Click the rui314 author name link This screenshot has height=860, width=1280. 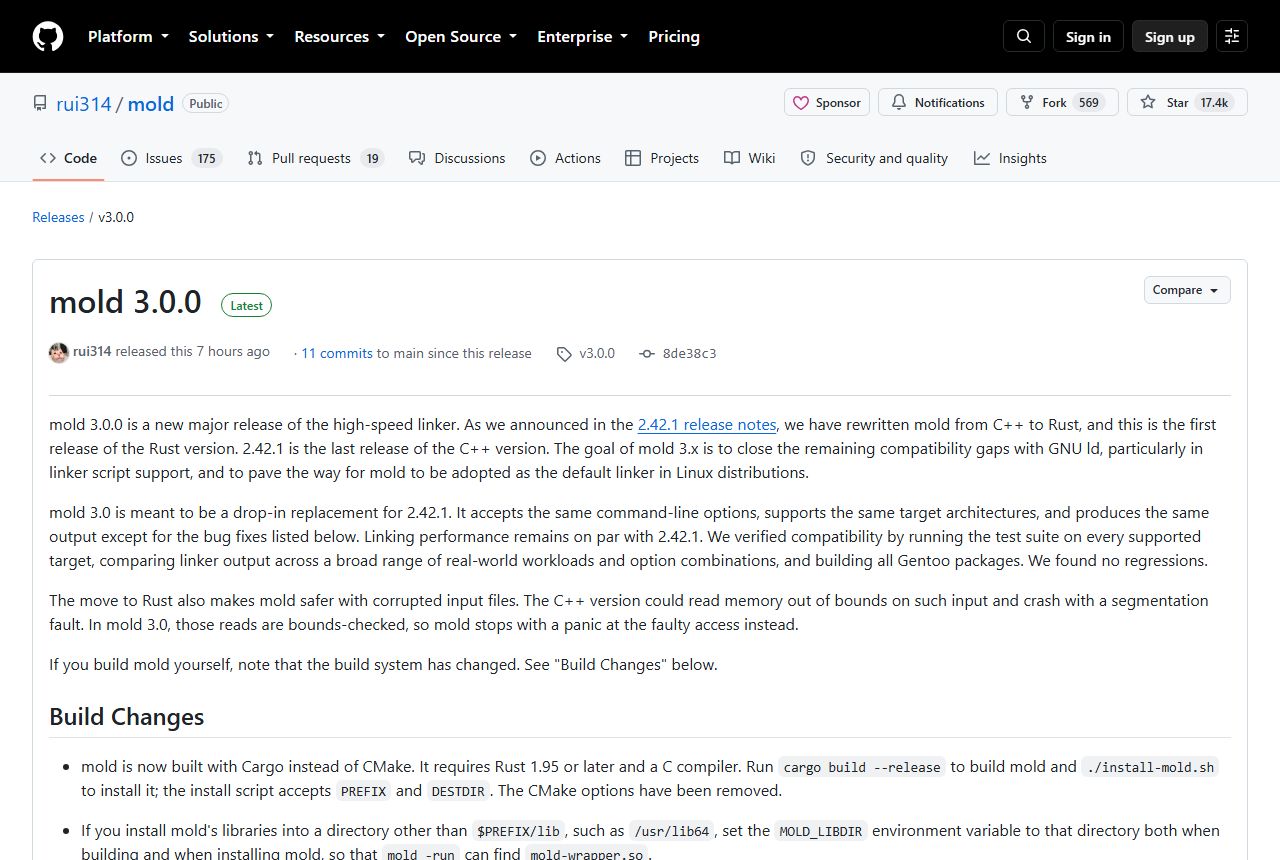(92, 351)
